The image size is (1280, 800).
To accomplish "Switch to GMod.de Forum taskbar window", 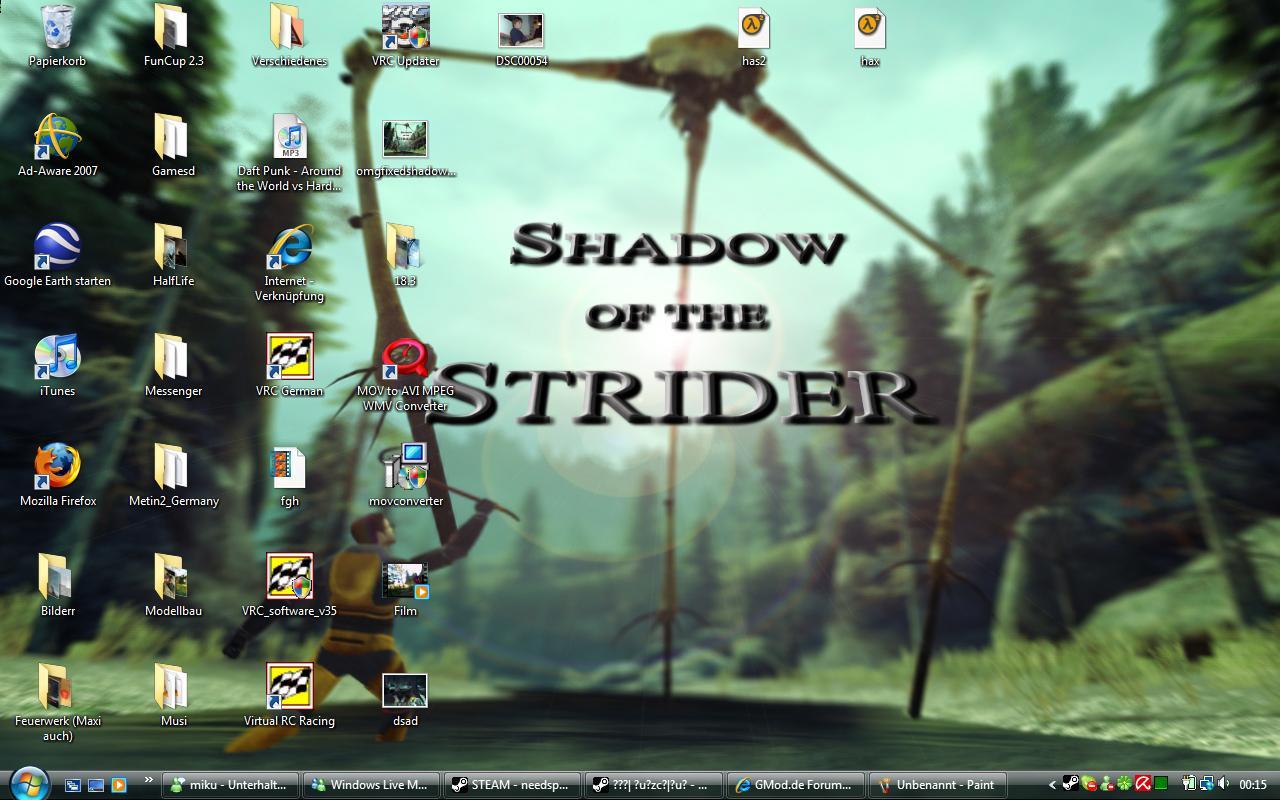I will coord(794,785).
